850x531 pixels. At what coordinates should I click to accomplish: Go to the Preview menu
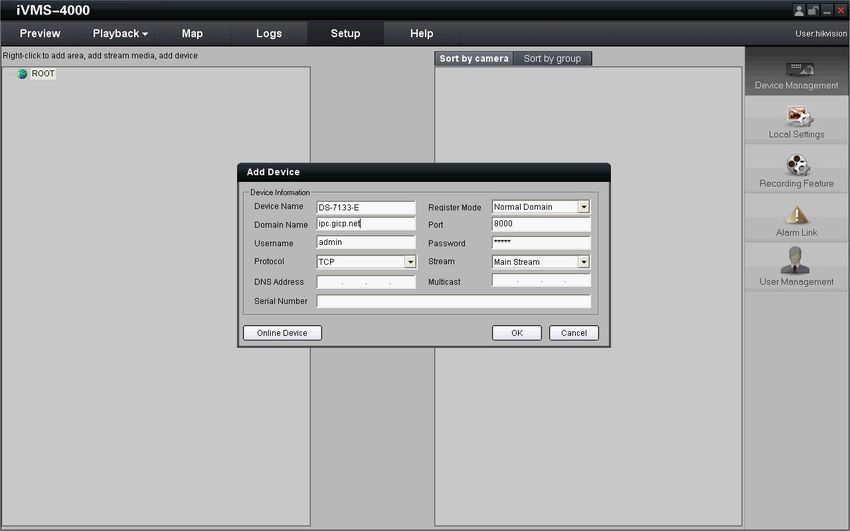click(x=40, y=34)
